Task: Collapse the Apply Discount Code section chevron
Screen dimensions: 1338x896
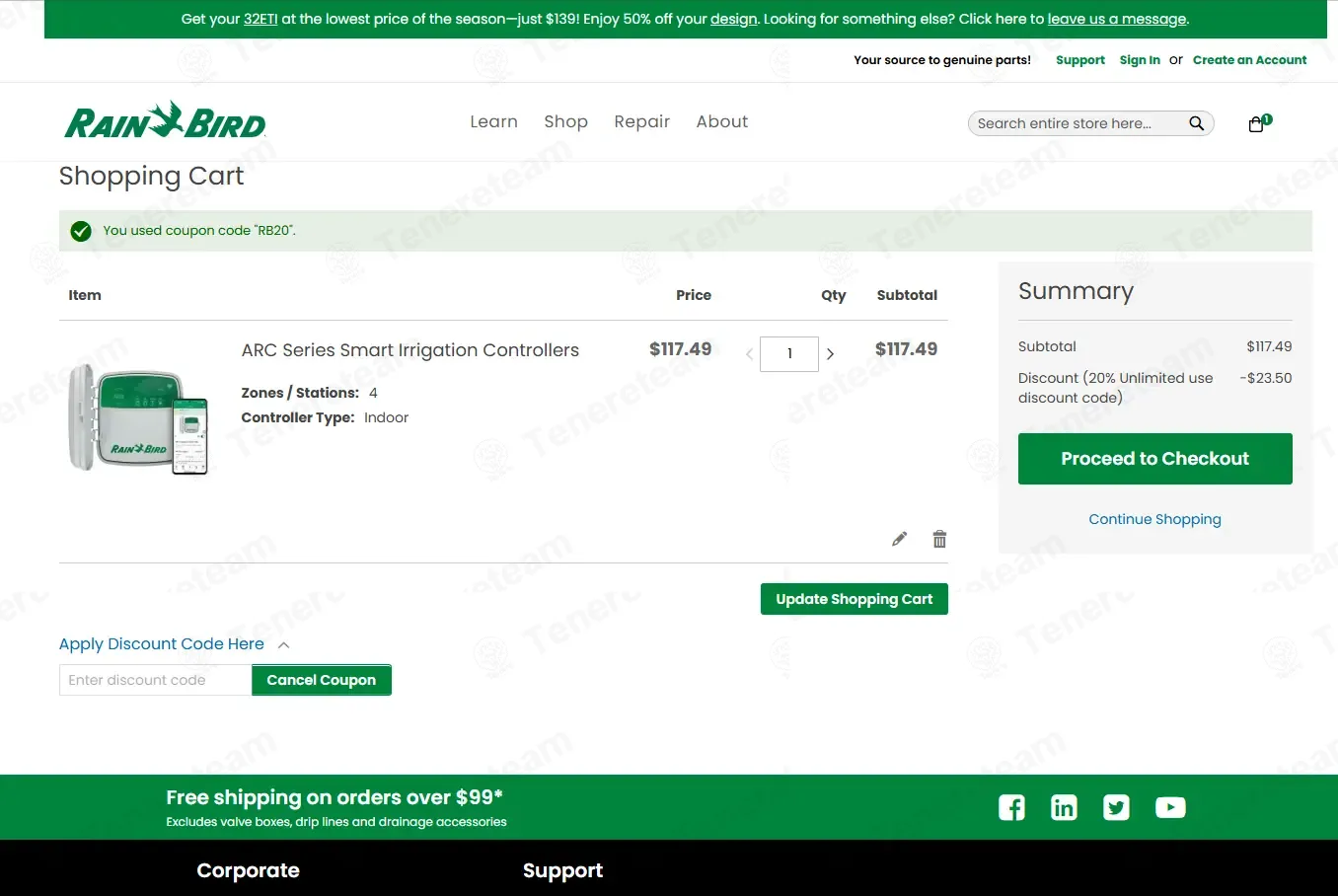Action: [x=284, y=644]
